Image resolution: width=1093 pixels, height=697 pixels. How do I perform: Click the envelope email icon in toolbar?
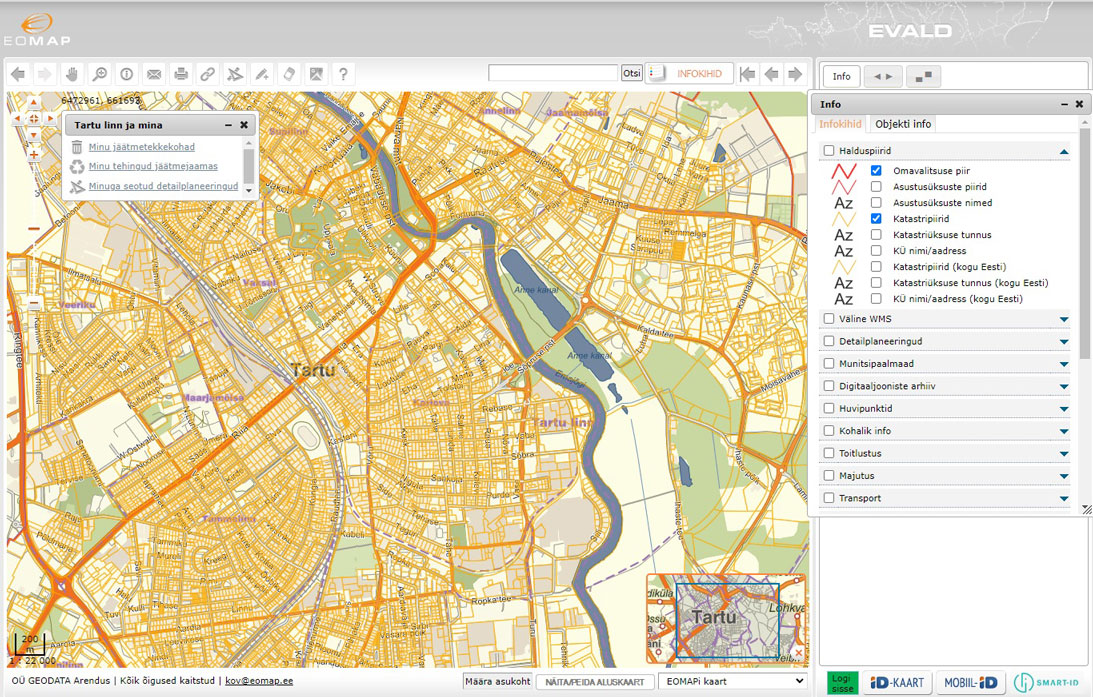(x=154, y=74)
